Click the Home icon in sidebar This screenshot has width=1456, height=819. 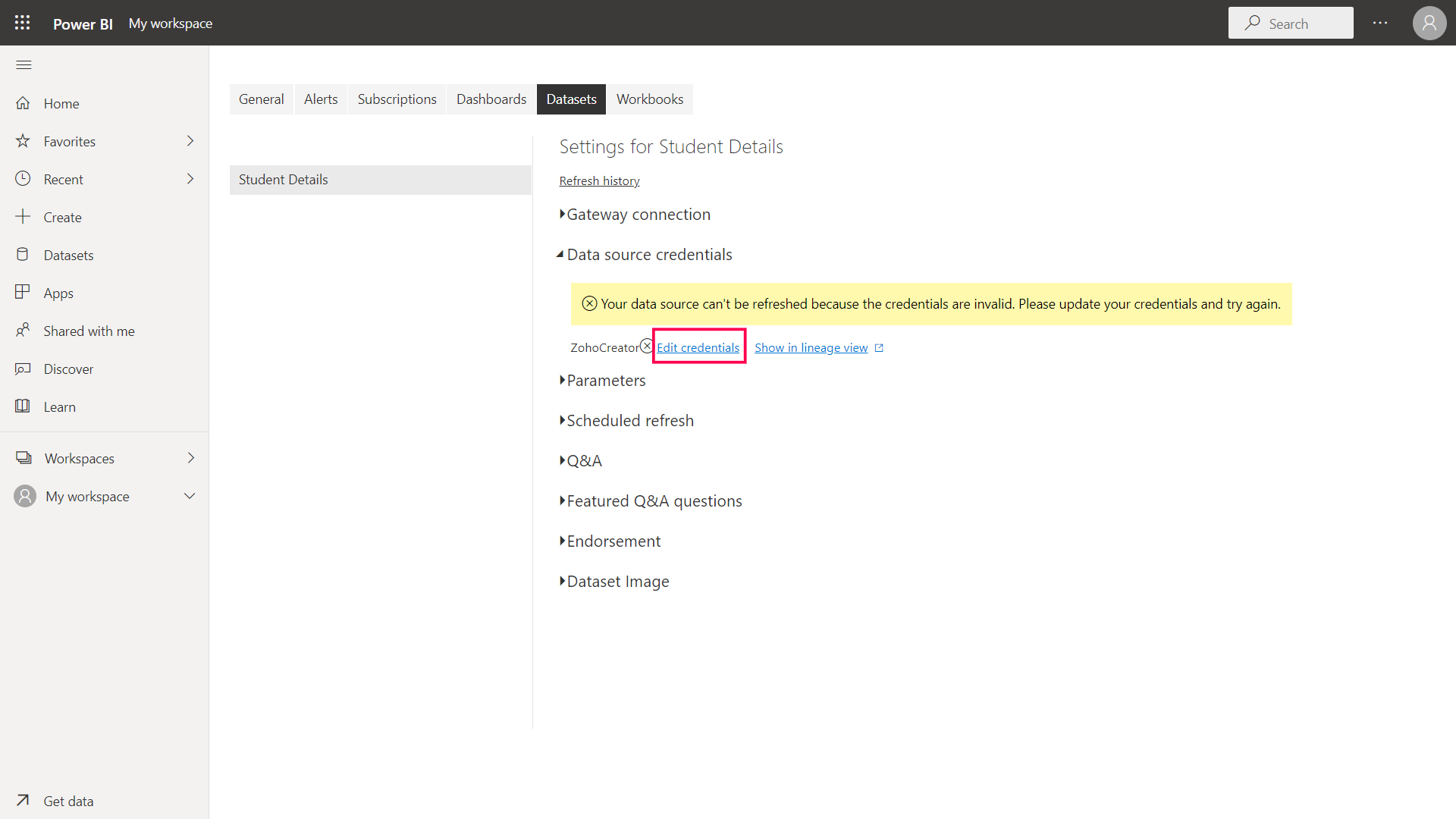[x=23, y=103]
